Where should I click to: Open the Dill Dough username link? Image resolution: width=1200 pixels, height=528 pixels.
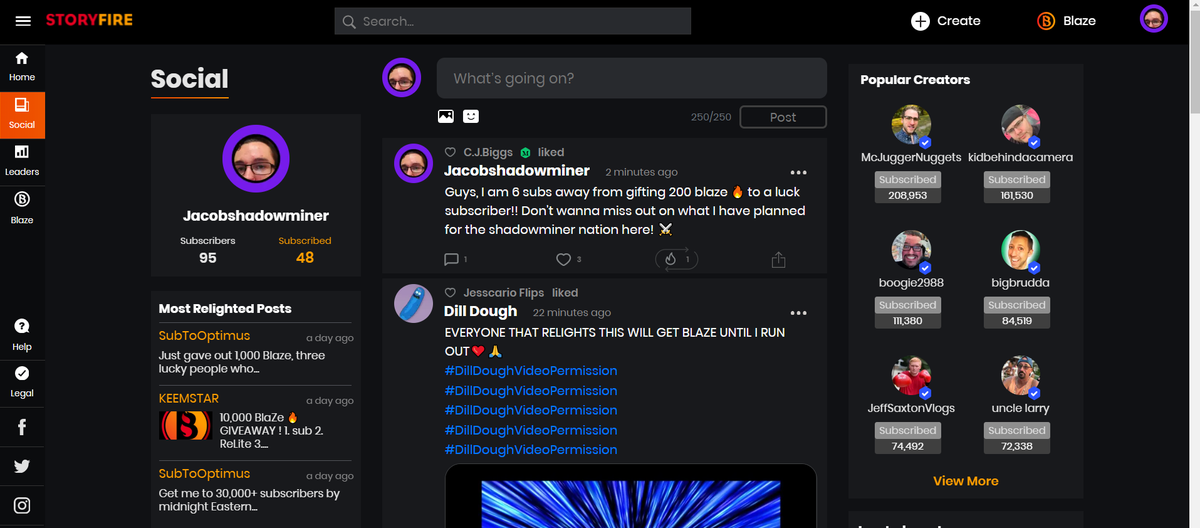click(480, 312)
